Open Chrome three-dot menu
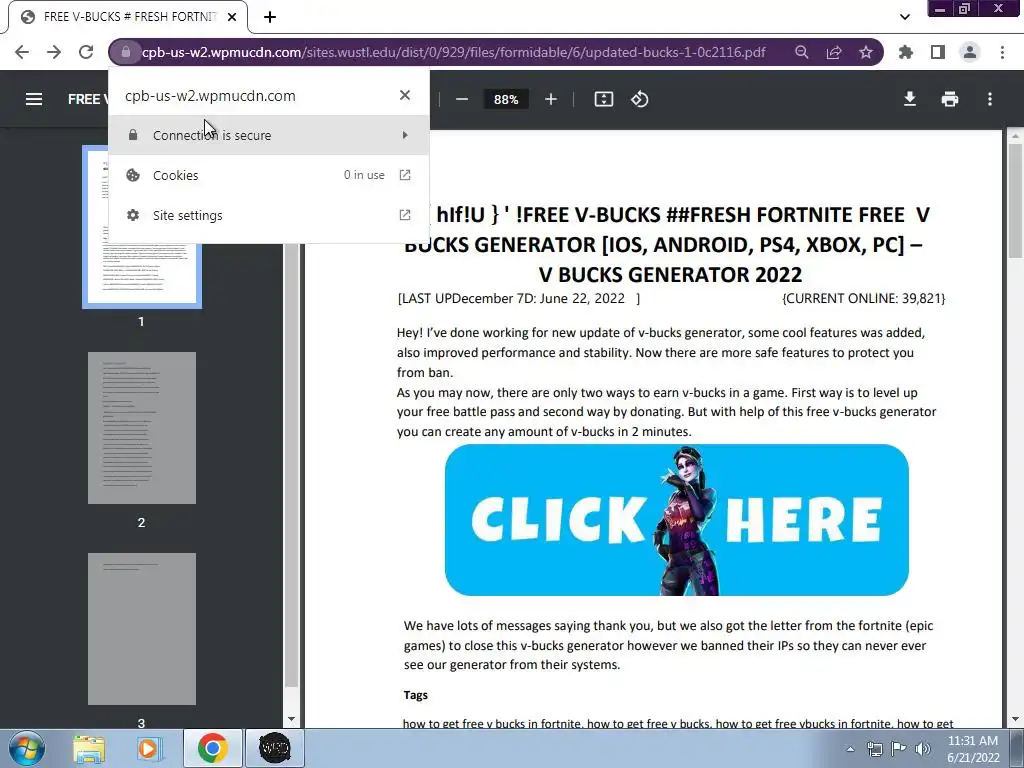 click(x=1002, y=52)
